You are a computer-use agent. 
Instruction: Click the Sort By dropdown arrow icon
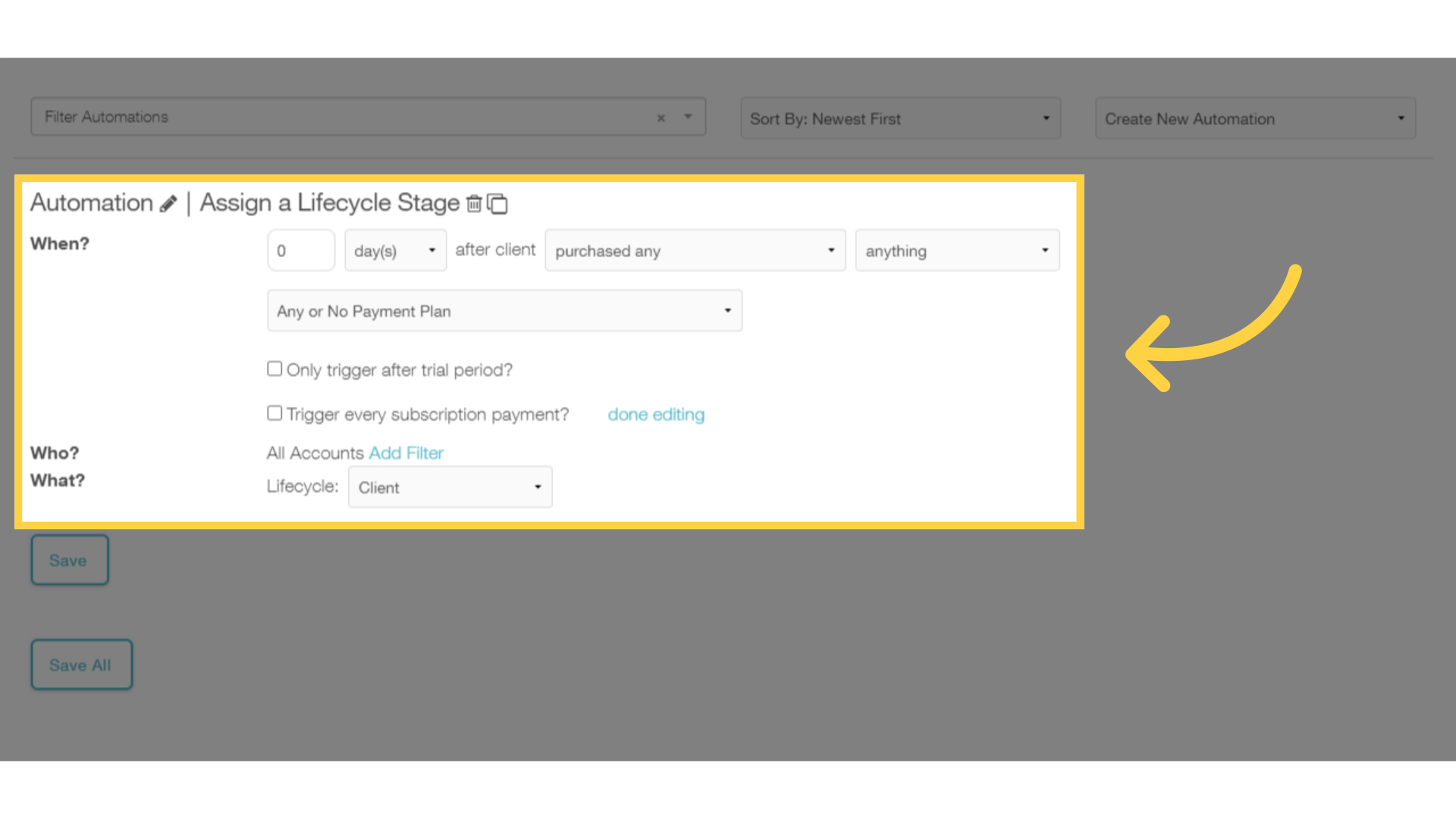(1047, 119)
